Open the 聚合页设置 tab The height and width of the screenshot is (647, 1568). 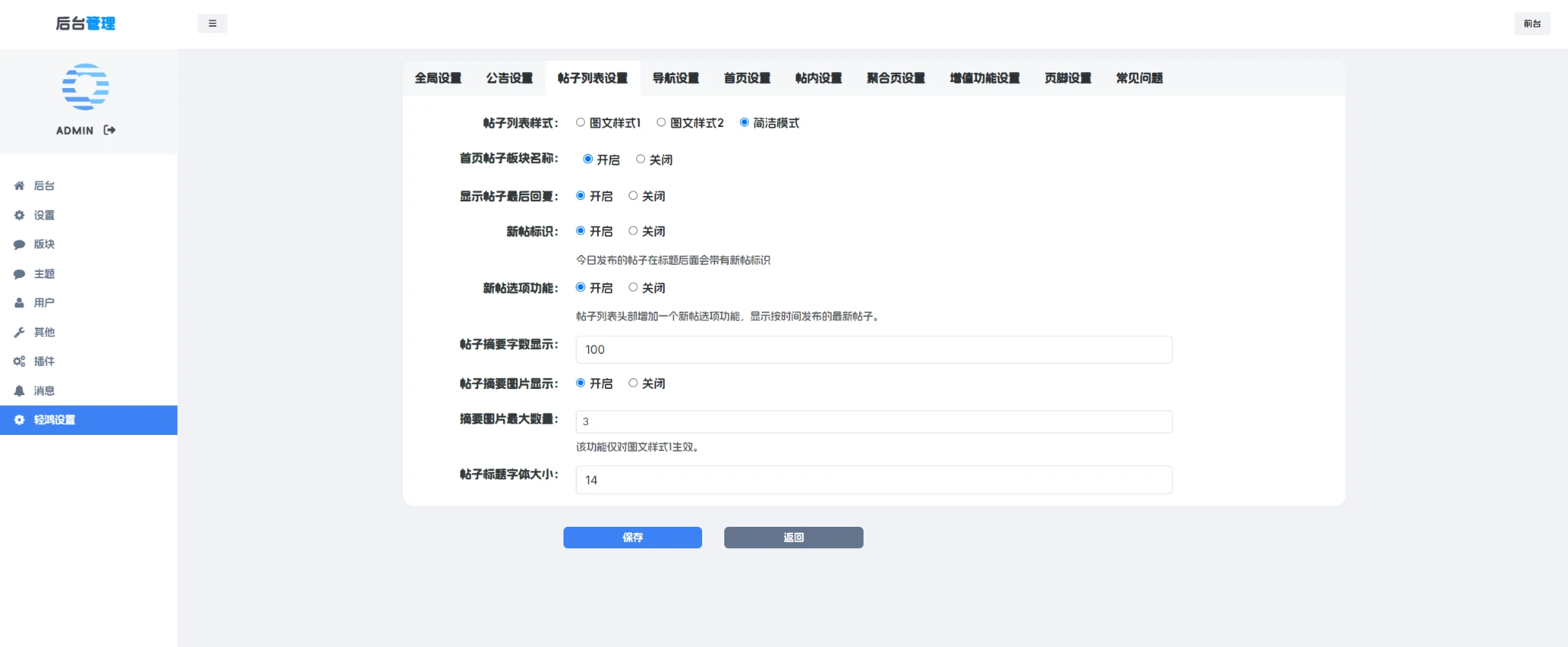tap(896, 78)
